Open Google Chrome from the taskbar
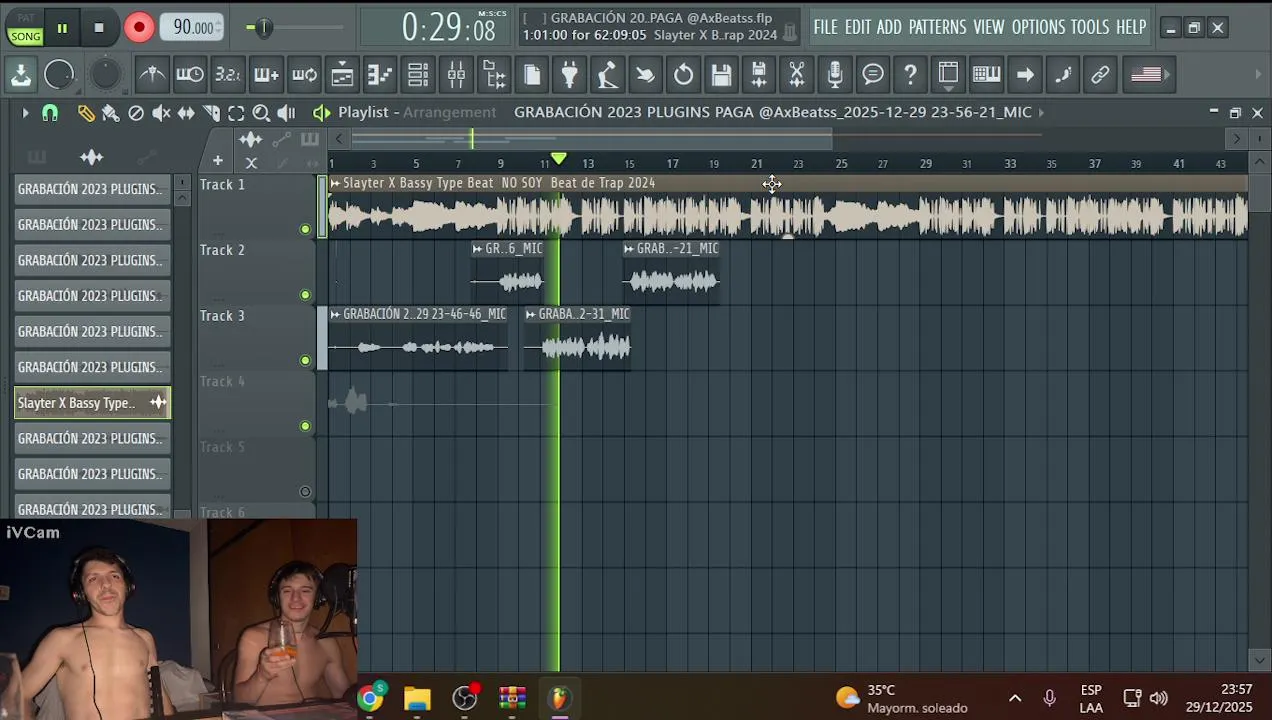 click(x=370, y=698)
